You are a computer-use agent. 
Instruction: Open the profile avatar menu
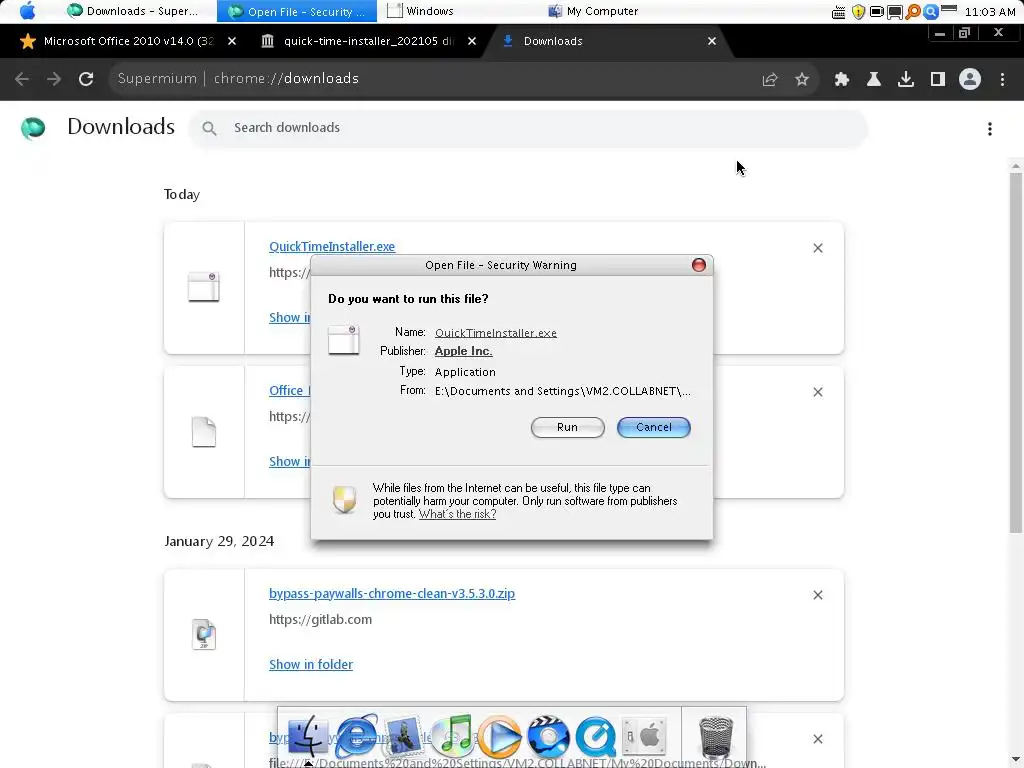[969, 79]
